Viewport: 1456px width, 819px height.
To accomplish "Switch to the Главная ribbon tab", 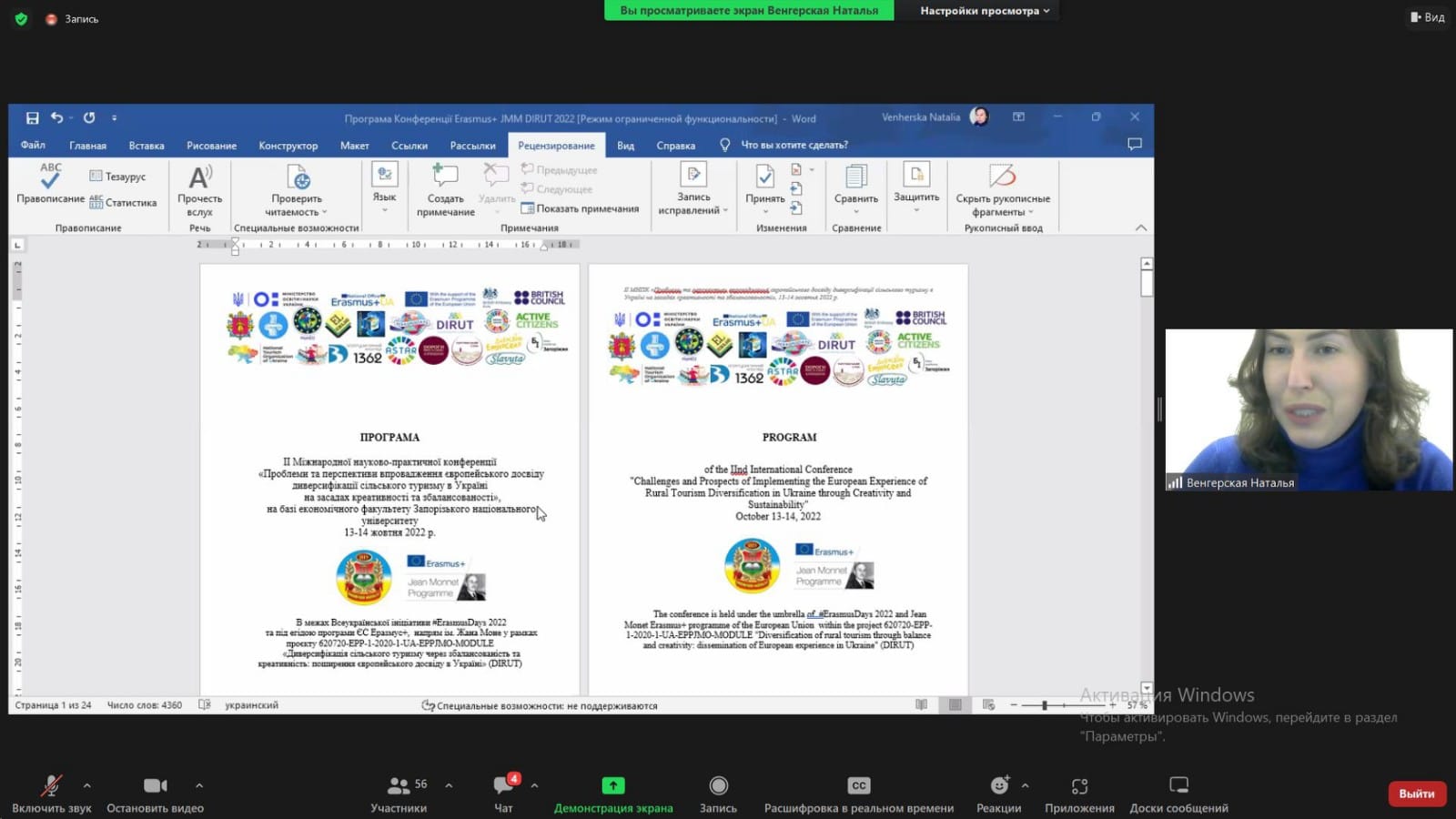I will (x=87, y=146).
